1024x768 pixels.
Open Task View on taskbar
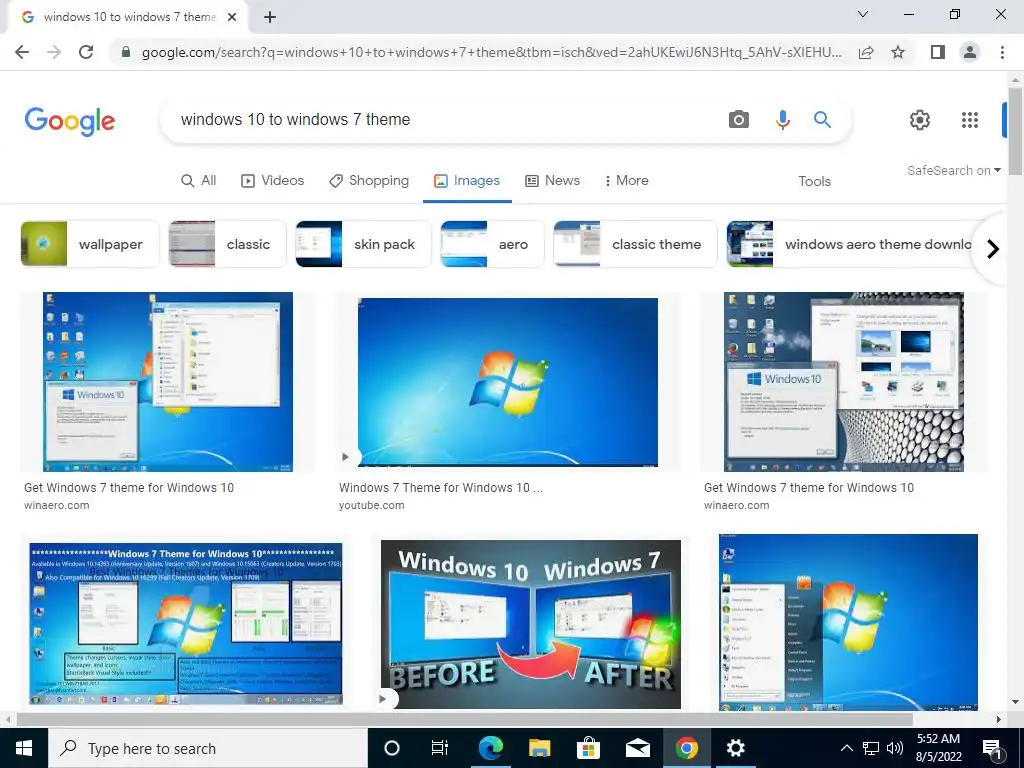(440, 748)
